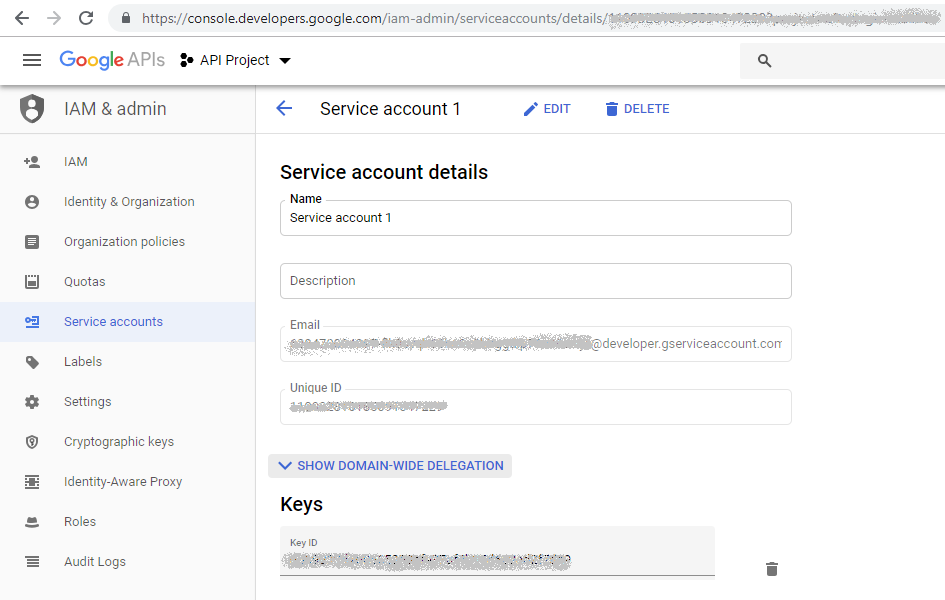Click the Google APIs logo

pos(111,60)
